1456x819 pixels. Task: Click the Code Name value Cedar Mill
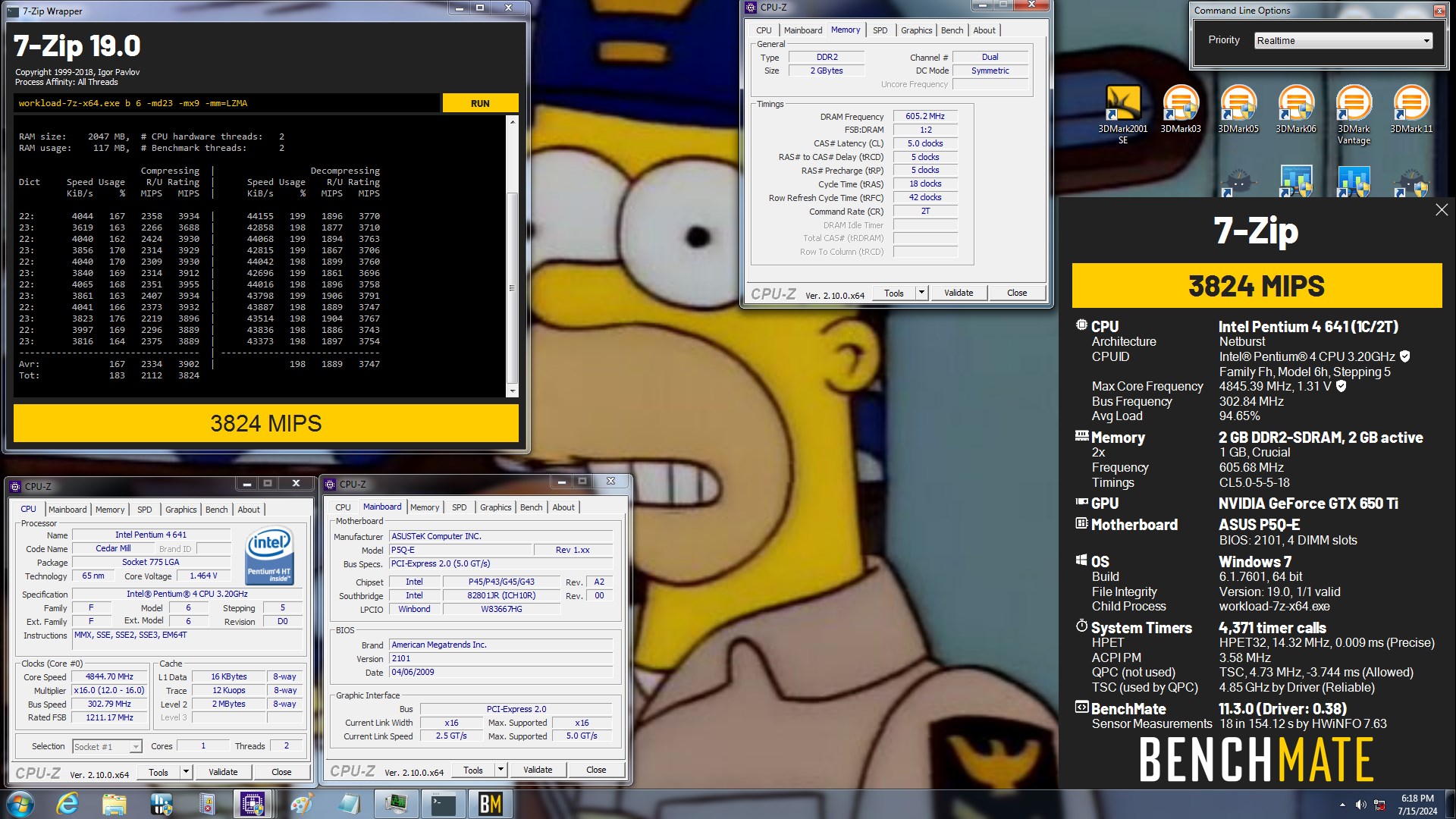click(113, 548)
